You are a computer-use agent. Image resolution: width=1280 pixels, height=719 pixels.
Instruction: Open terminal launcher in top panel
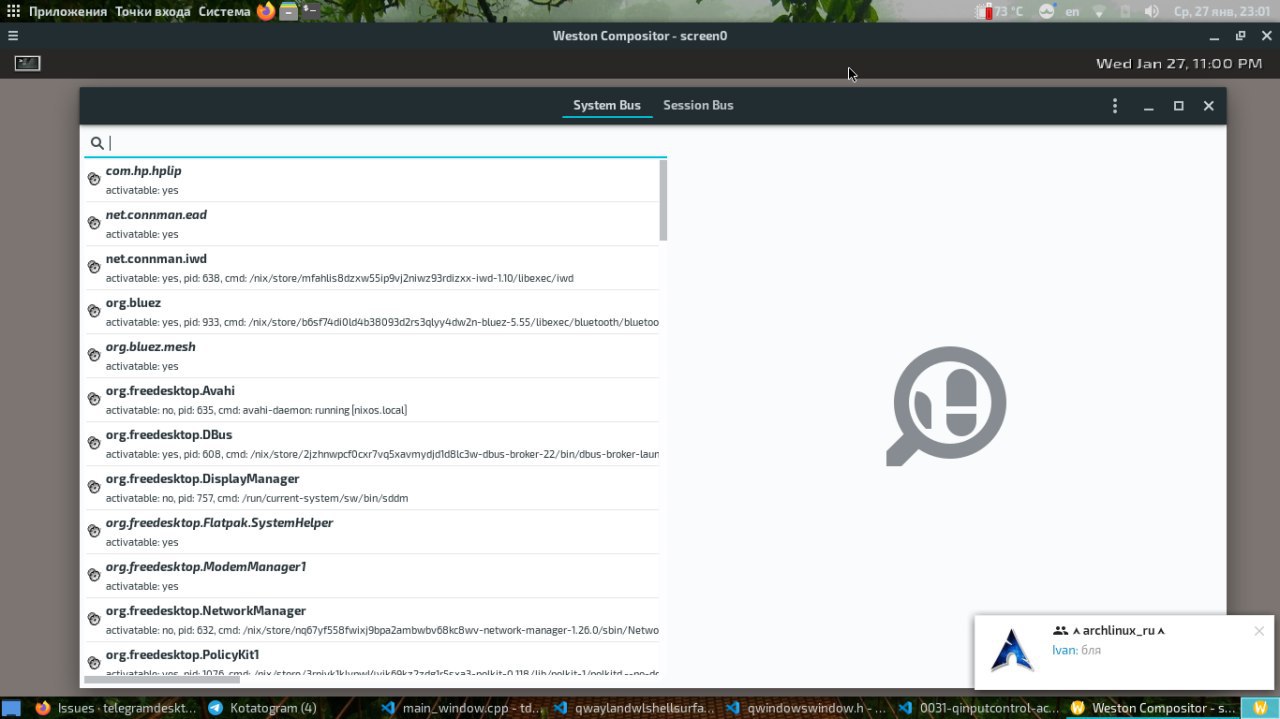click(311, 12)
